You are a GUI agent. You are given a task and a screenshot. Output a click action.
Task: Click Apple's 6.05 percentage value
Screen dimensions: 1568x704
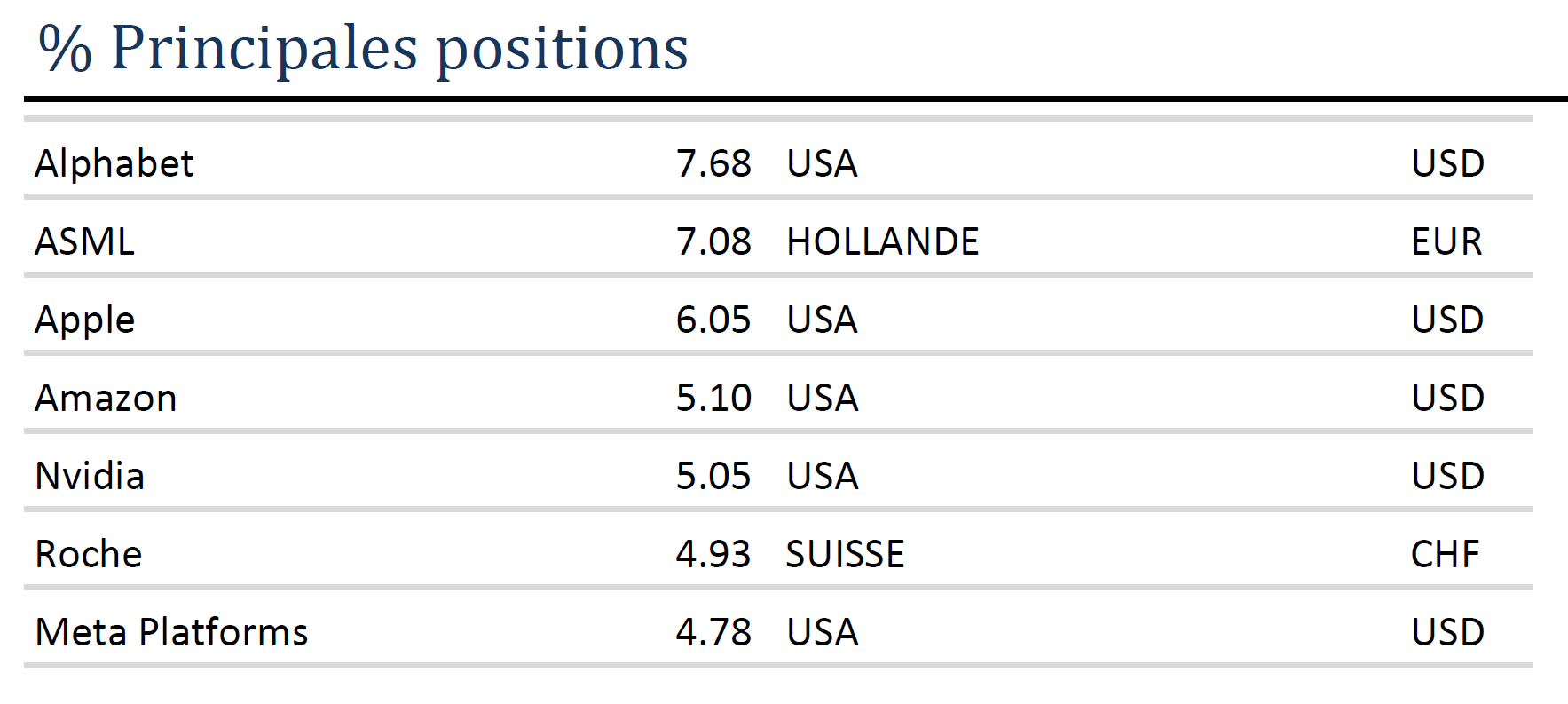point(713,320)
